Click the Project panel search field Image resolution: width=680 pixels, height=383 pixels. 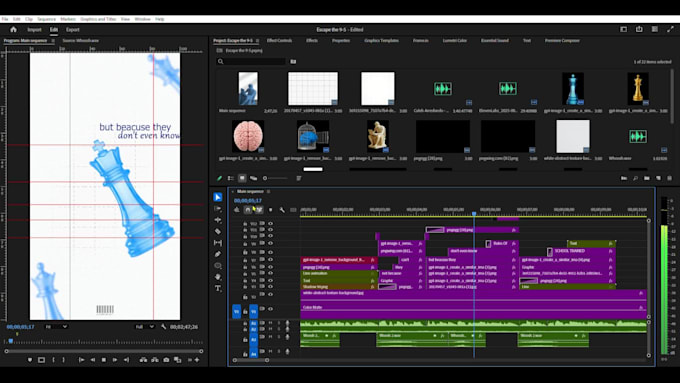click(x=251, y=62)
